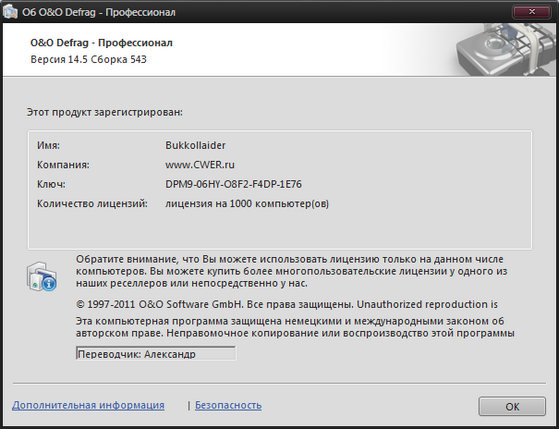Image resolution: width=559 pixels, height=429 pixels.
Task: Click the registered name Bukkollaider
Action: [195, 145]
